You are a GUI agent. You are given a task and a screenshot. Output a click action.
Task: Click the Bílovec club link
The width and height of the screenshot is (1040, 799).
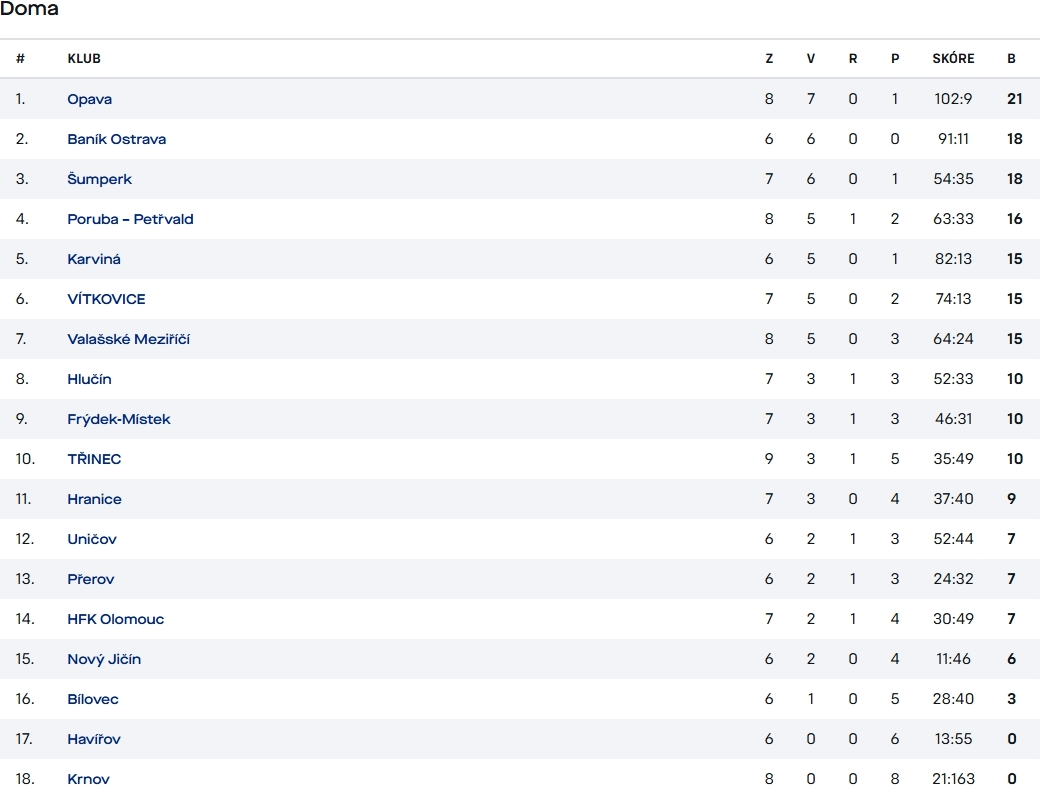(x=93, y=699)
